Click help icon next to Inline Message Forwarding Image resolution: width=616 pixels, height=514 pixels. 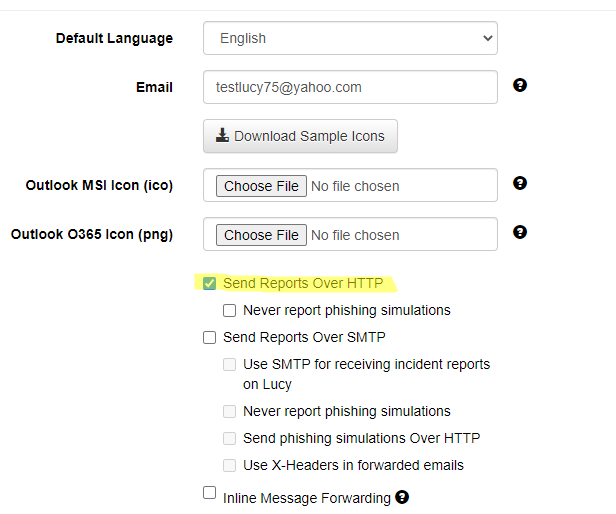click(402, 497)
